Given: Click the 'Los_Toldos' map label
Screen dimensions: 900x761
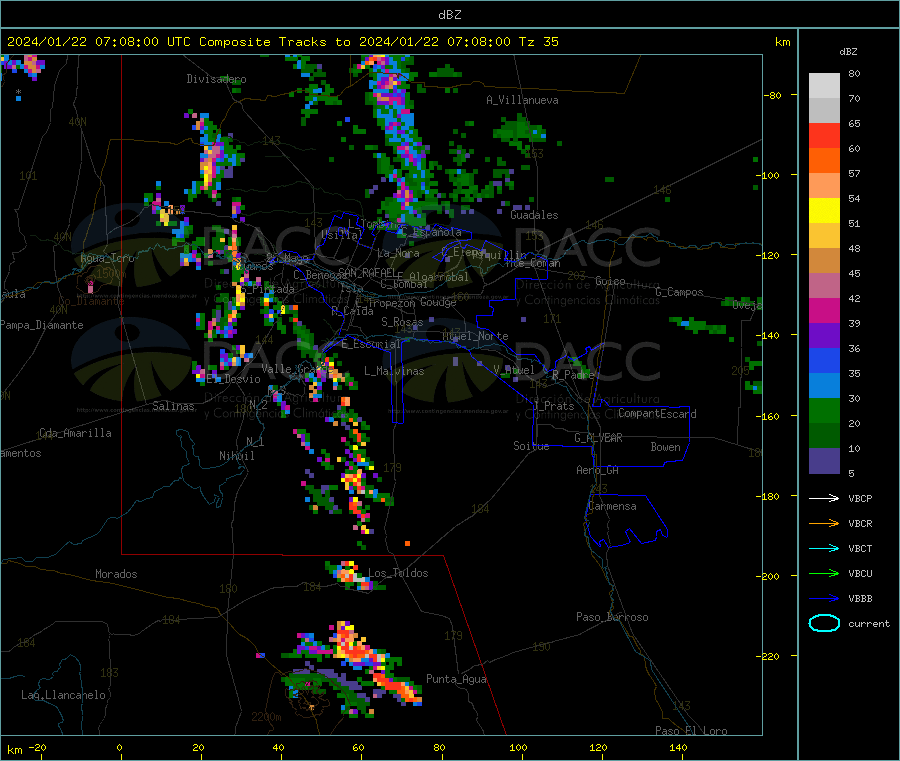Looking at the screenshot, I should point(398,573).
